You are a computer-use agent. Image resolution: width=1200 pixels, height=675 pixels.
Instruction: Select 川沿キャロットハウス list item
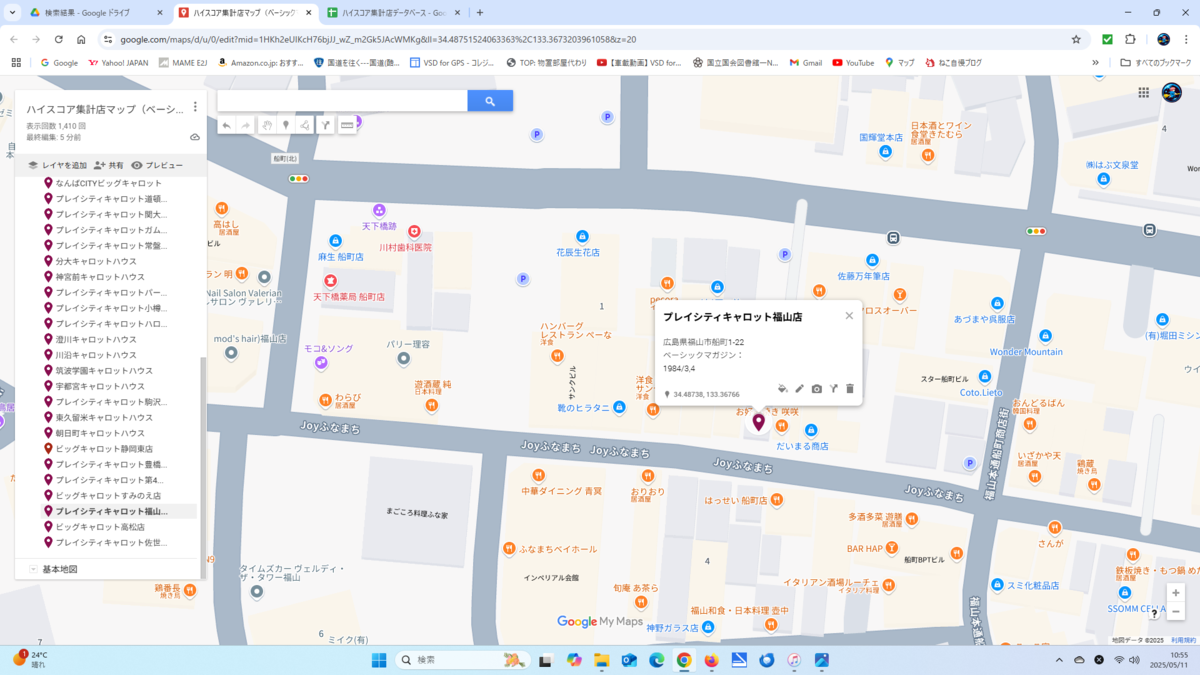(96, 355)
